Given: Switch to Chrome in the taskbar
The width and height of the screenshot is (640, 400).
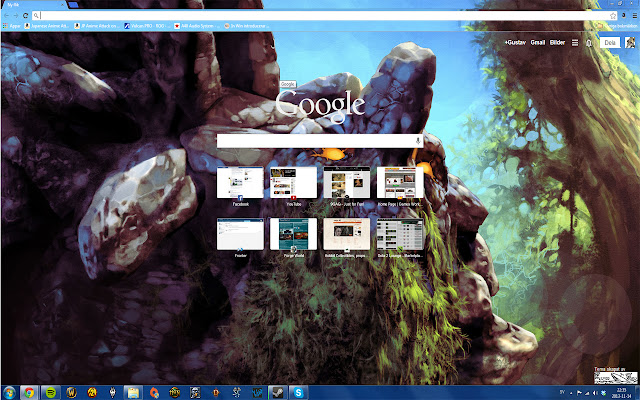Looking at the screenshot, I should click(x=29, y=393).
